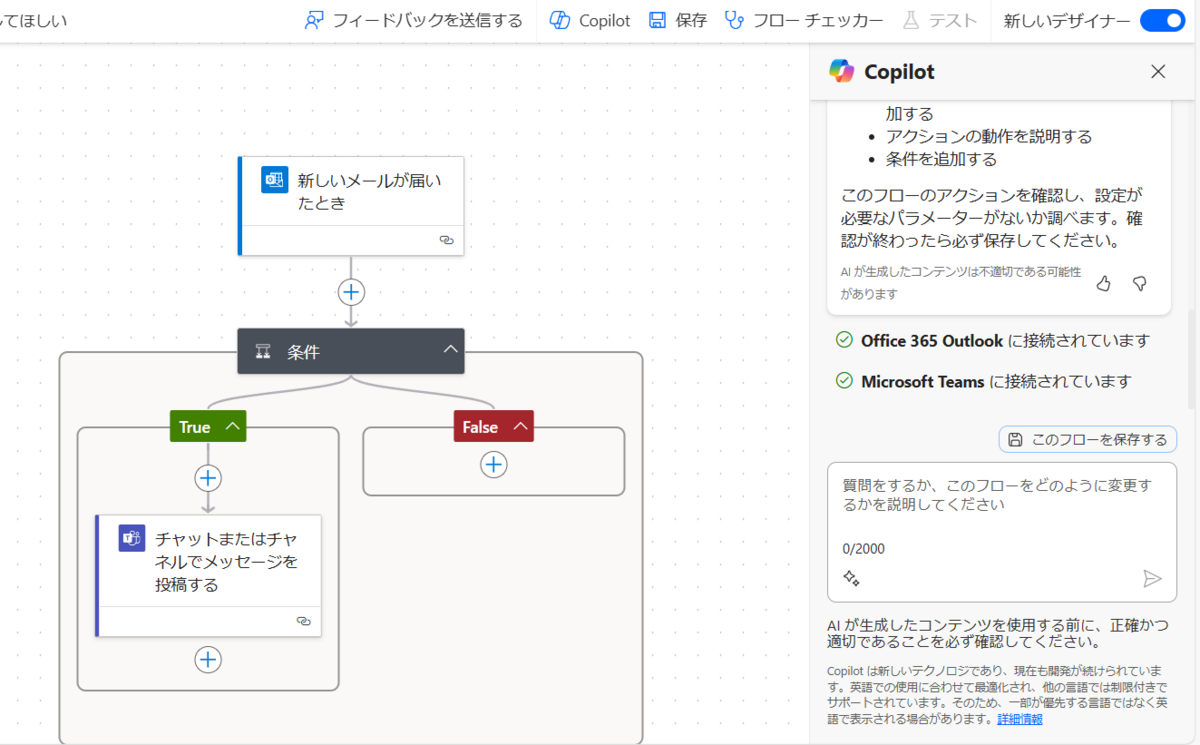Image resolution: width=1200 pixels, height=745 pixels.
Task: Click the テスト flask button
Action: pyautogui.click(x=939, y=20)
